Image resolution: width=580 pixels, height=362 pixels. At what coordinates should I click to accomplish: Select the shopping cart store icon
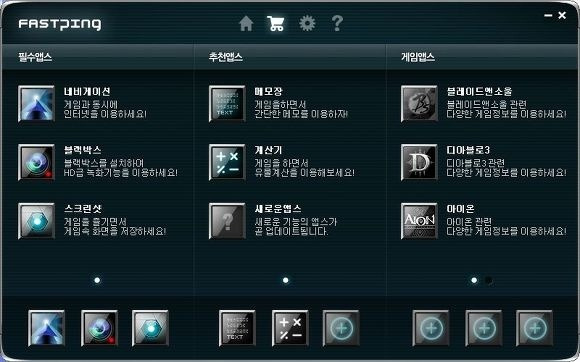276,24
